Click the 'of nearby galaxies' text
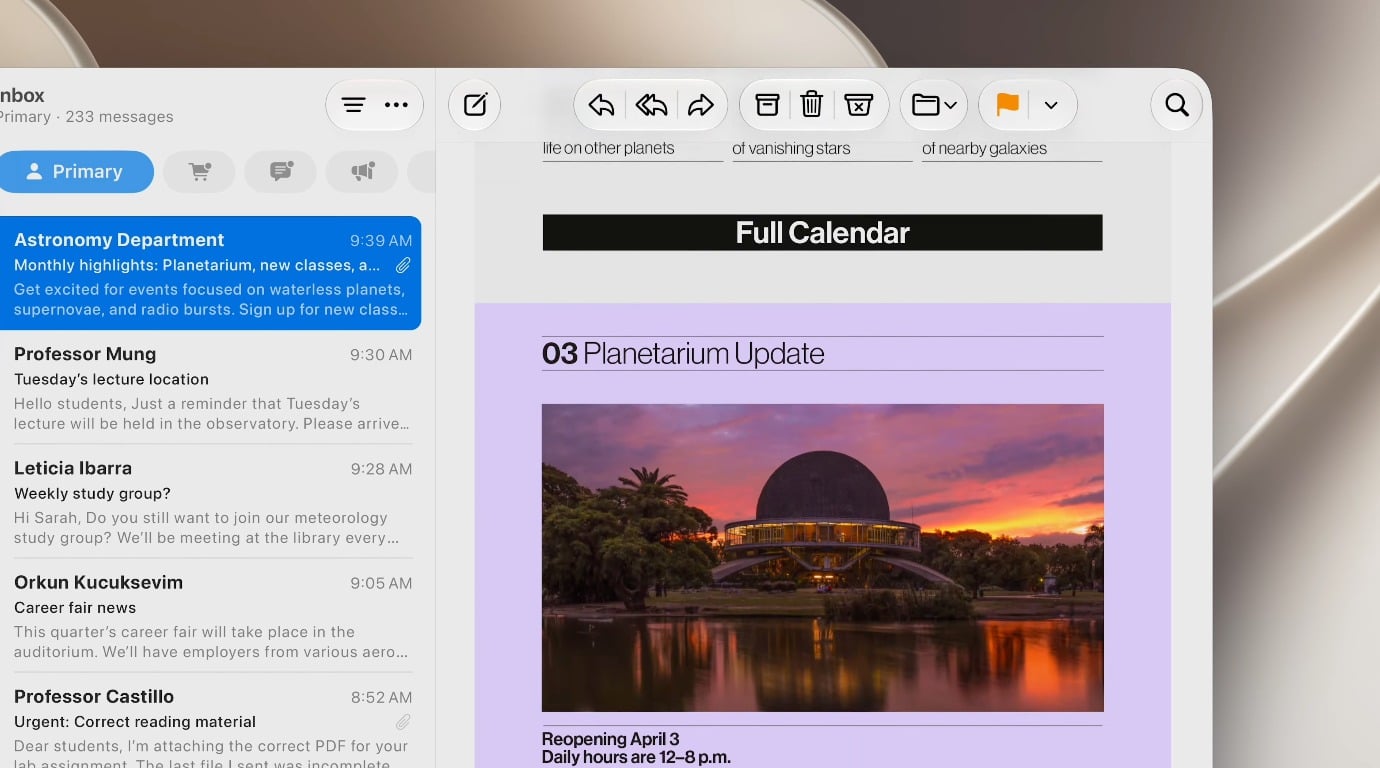 984,148
